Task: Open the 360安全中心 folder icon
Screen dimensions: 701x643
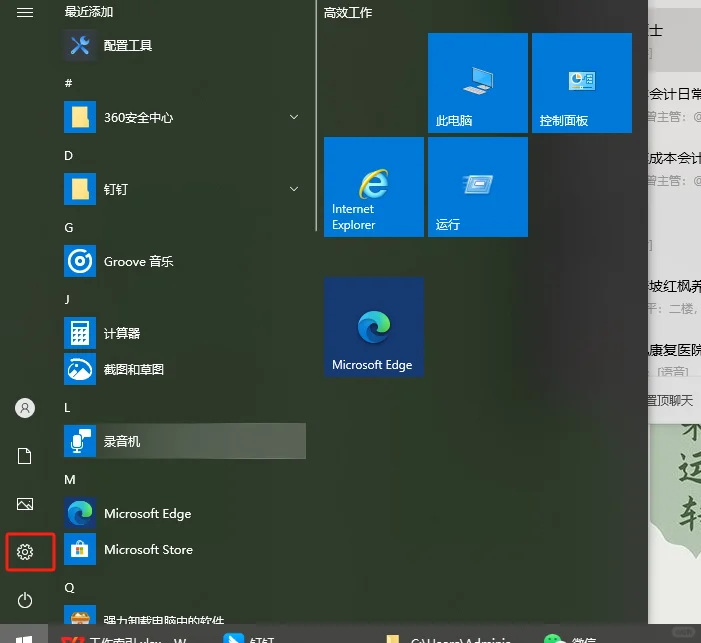Action: [x=80, y=117]
